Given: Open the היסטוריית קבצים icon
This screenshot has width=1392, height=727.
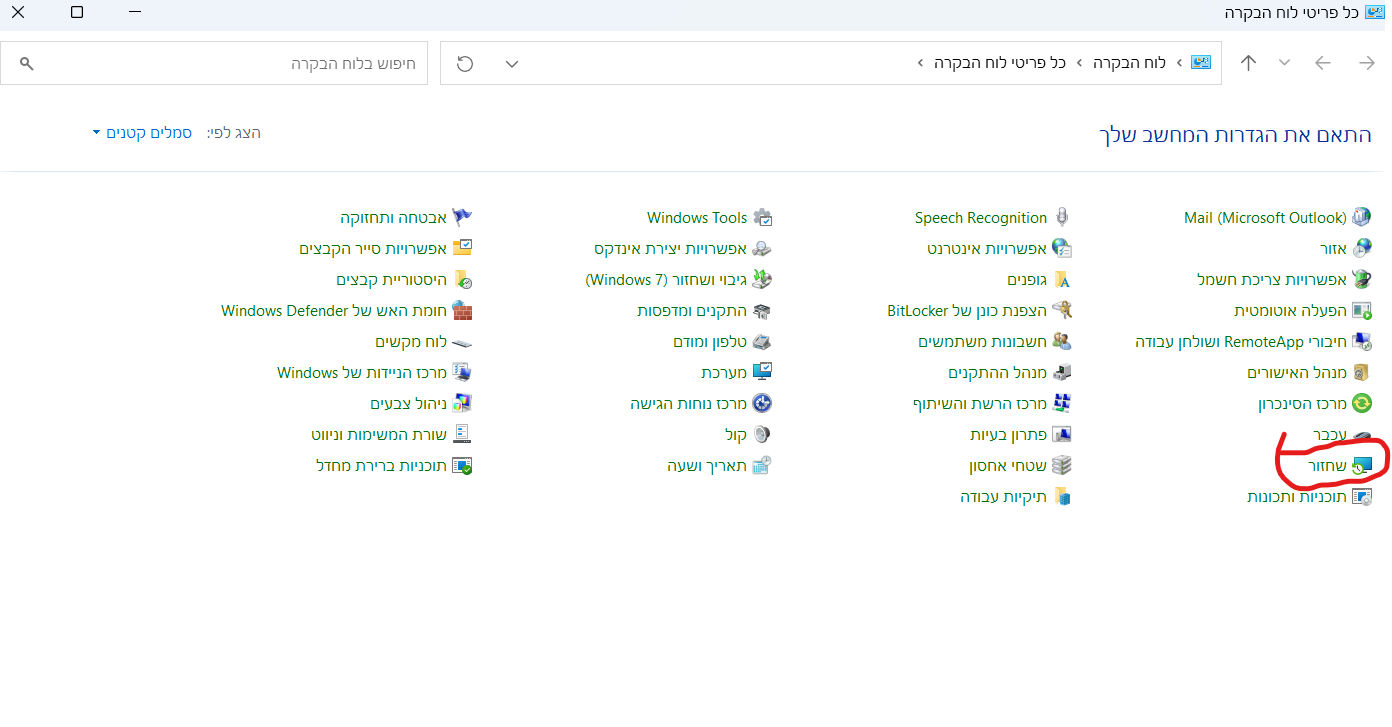Looking at the screenshot, I should click(462, 280).
